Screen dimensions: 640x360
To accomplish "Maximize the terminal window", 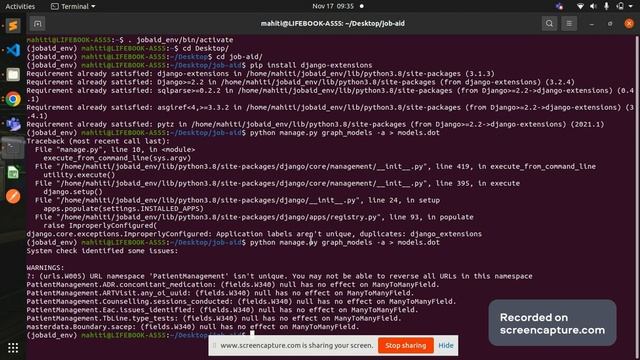I will [x=610, y=24].
